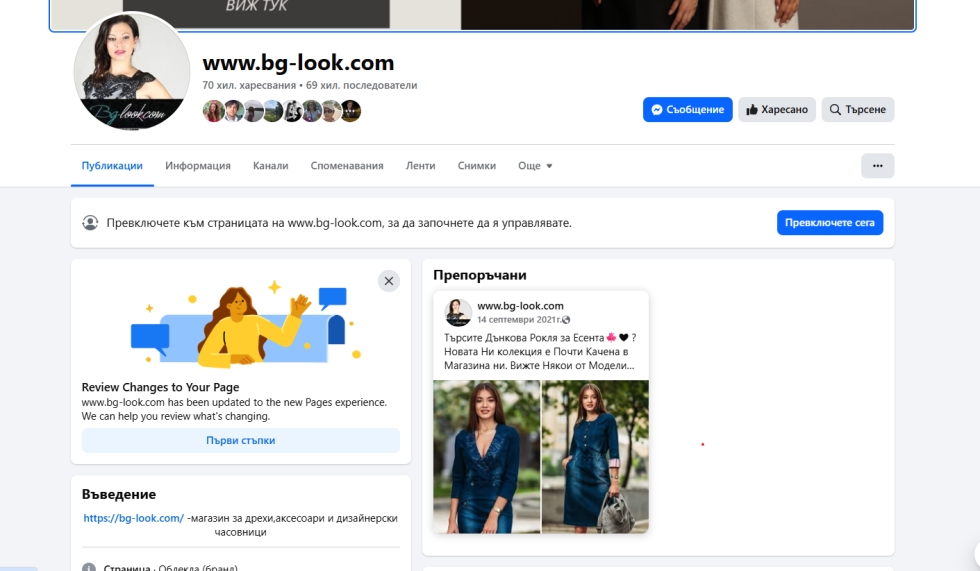Screen dimensions: 980x571
Task: Click the cover photo ВИЖ ТУК banner
Action: pos(482,15)
